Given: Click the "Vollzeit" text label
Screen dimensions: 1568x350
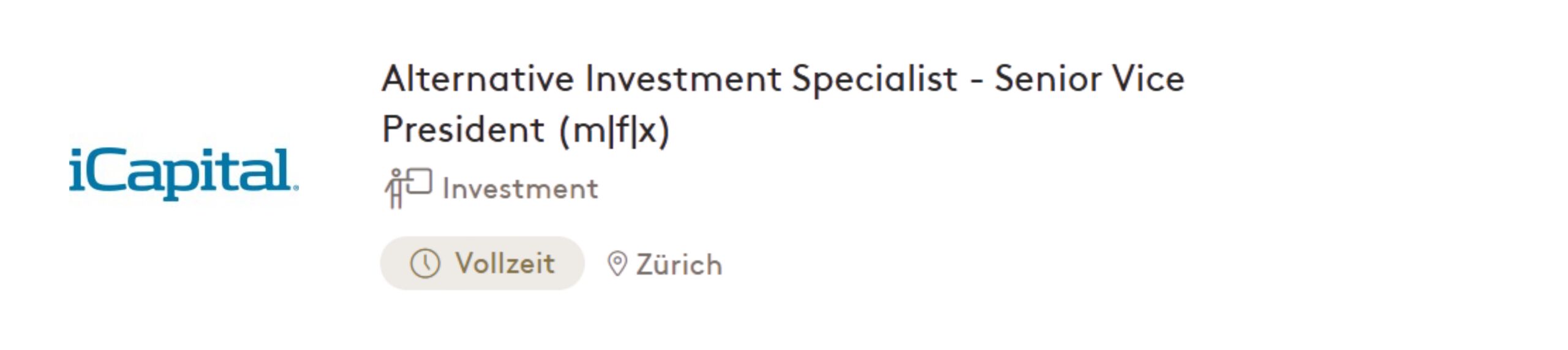Looking at the screenshot, I should (505, 264).
